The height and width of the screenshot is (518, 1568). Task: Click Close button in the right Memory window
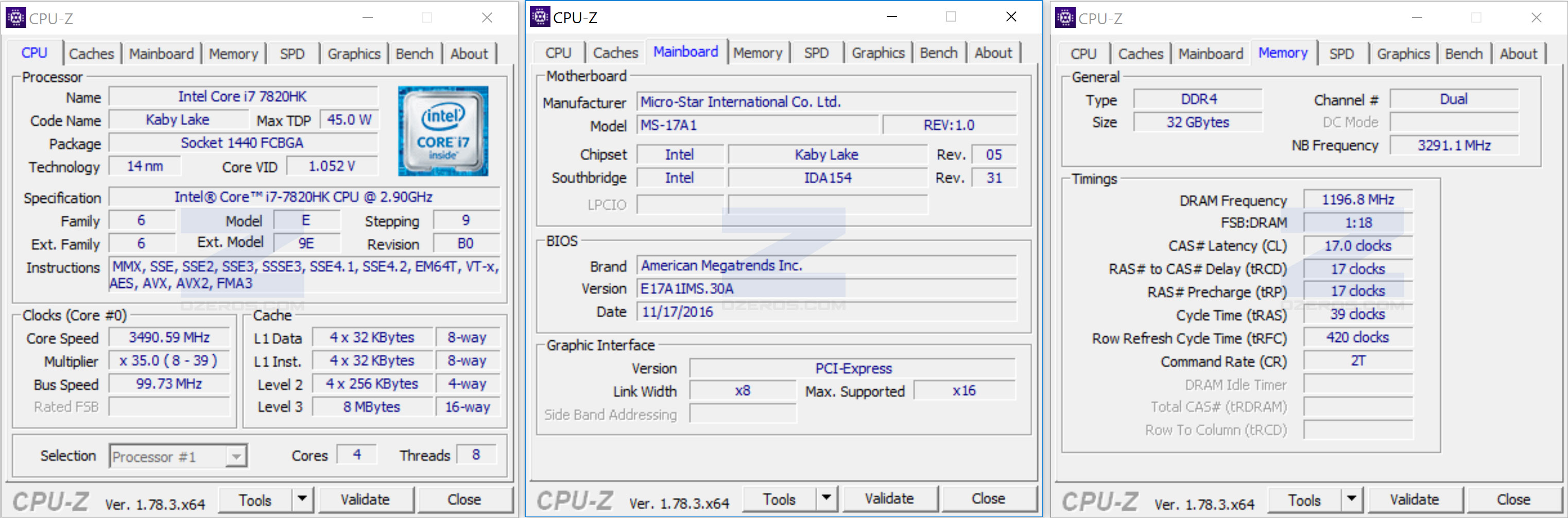[x=1514, y=500]
